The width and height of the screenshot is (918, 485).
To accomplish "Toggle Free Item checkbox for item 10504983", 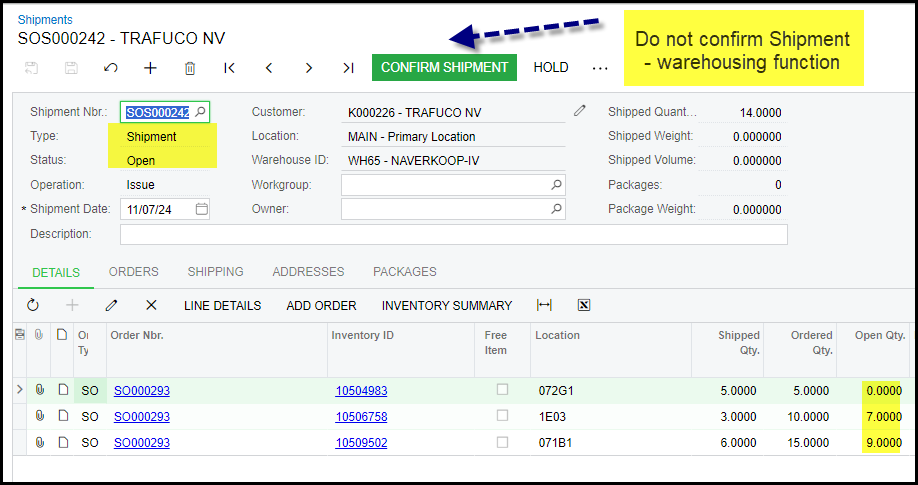I will pyautogui.click(x=502, y=389).
